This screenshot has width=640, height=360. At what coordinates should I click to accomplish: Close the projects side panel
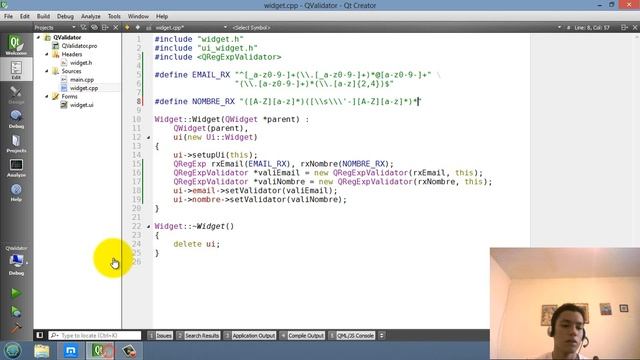point(116,27)
